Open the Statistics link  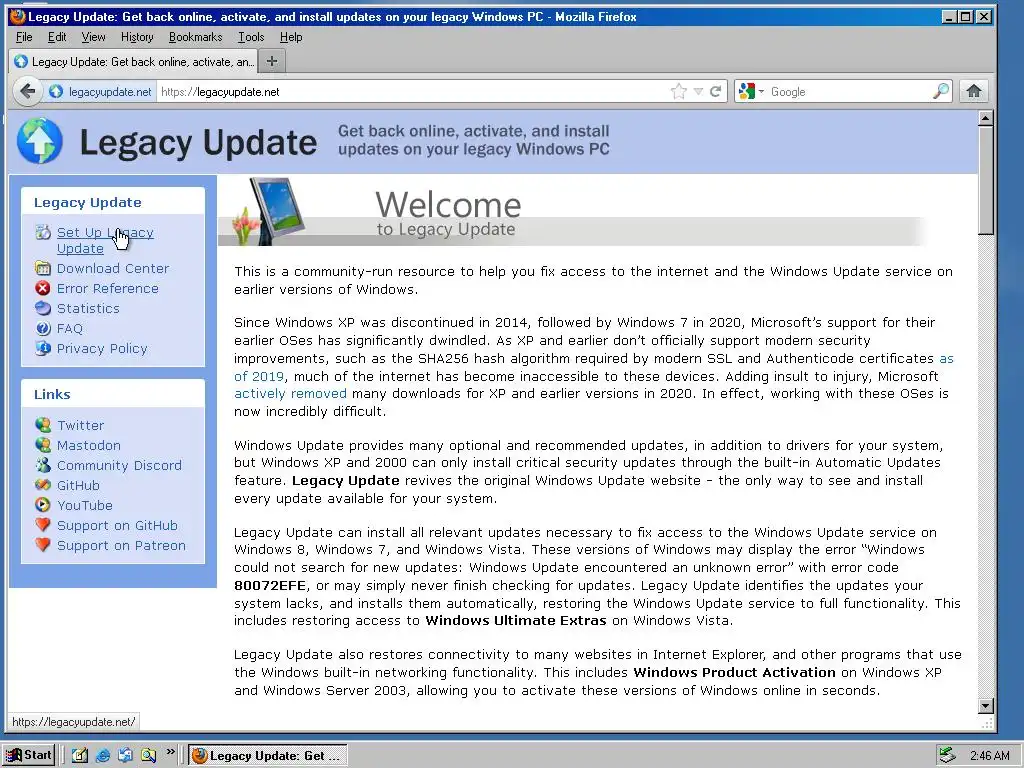tap(88, 308)
